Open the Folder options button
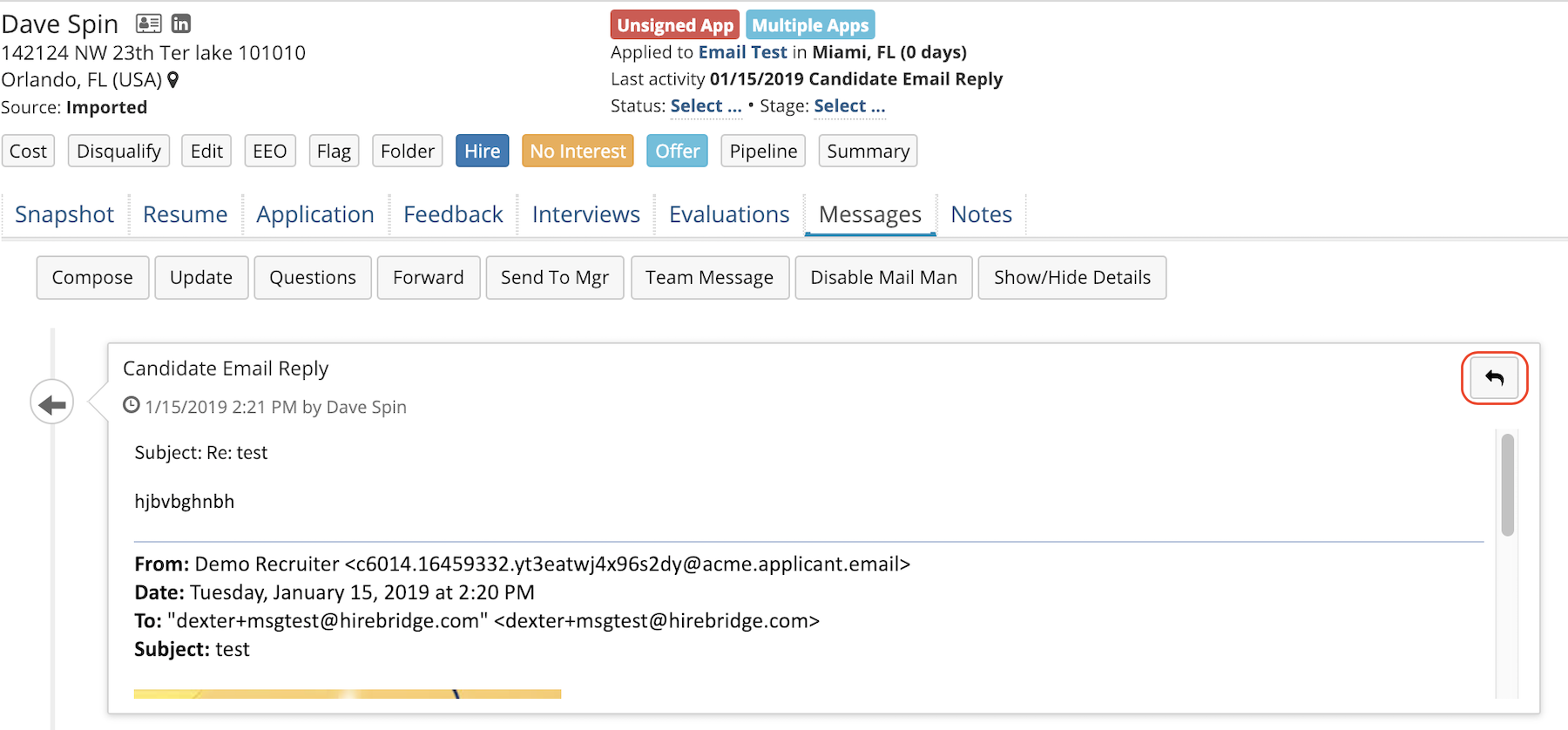 (407, 151)
